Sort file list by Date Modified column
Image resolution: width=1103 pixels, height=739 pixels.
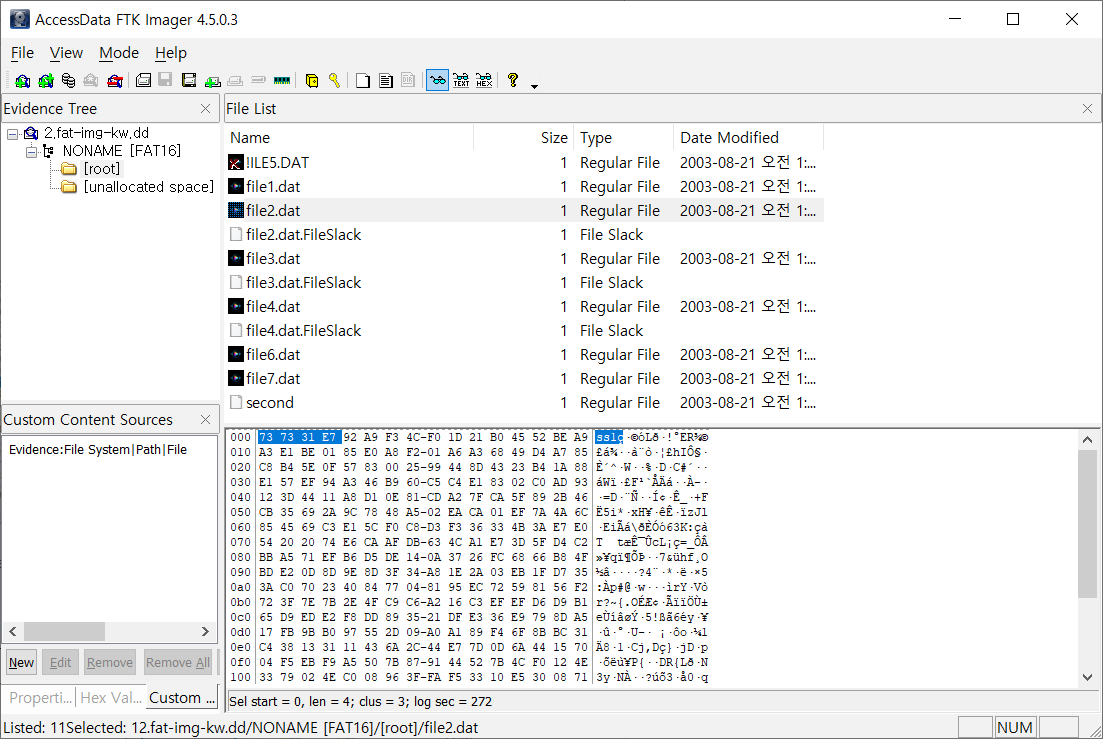[x=748, y=138]
